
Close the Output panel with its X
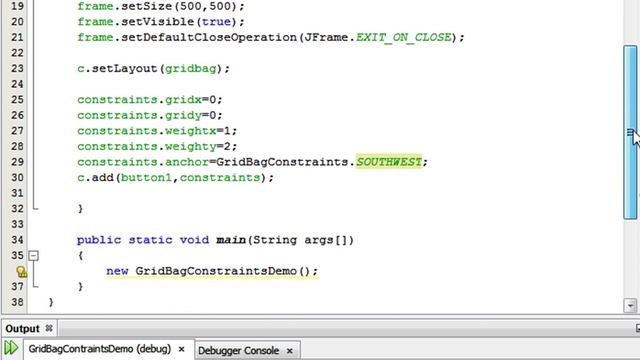pos(49,328)
